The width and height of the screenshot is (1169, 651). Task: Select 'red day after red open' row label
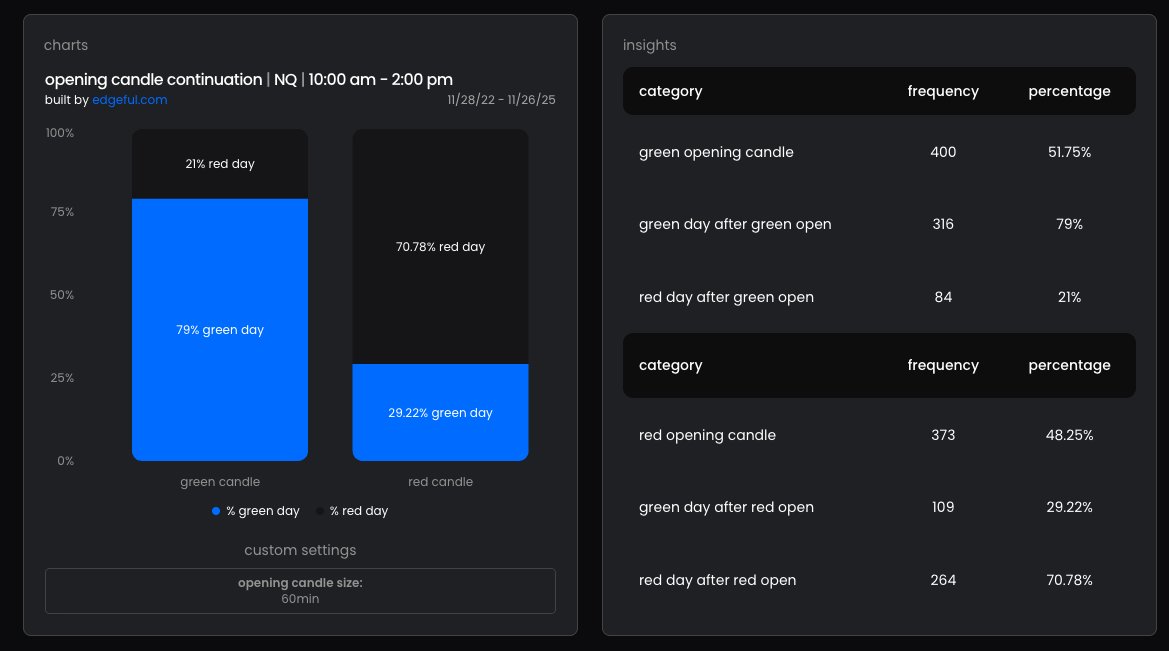(717, 580)
